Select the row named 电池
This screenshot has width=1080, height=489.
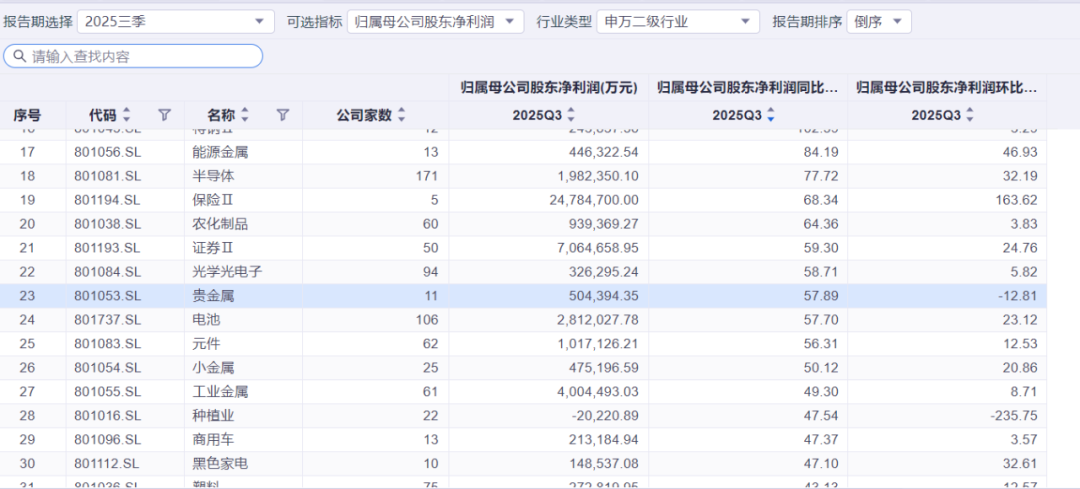pyautogui.click(x=523, y=320)
